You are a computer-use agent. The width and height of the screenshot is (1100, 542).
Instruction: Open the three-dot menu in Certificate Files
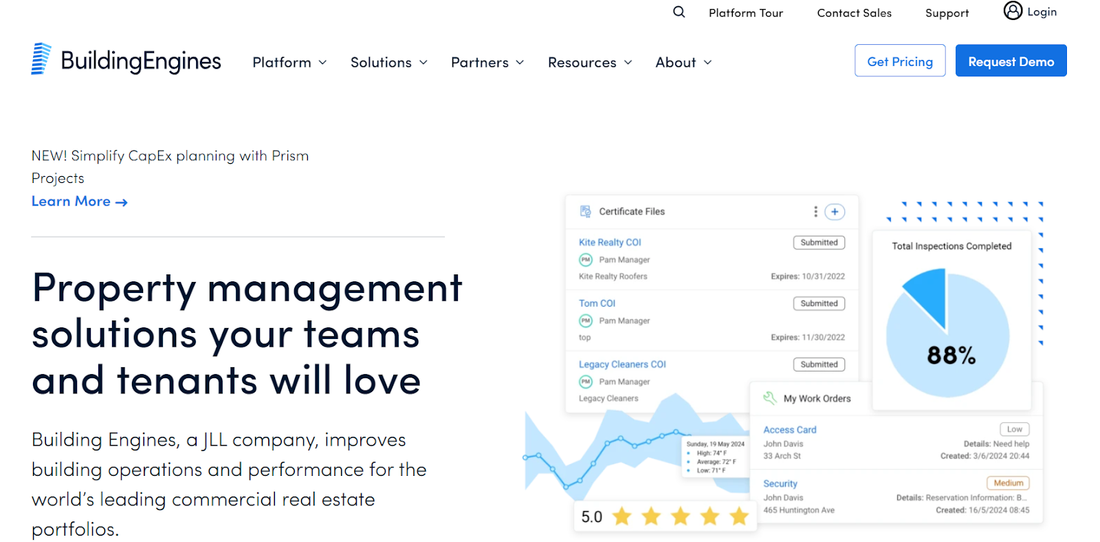tap(815, 211)
